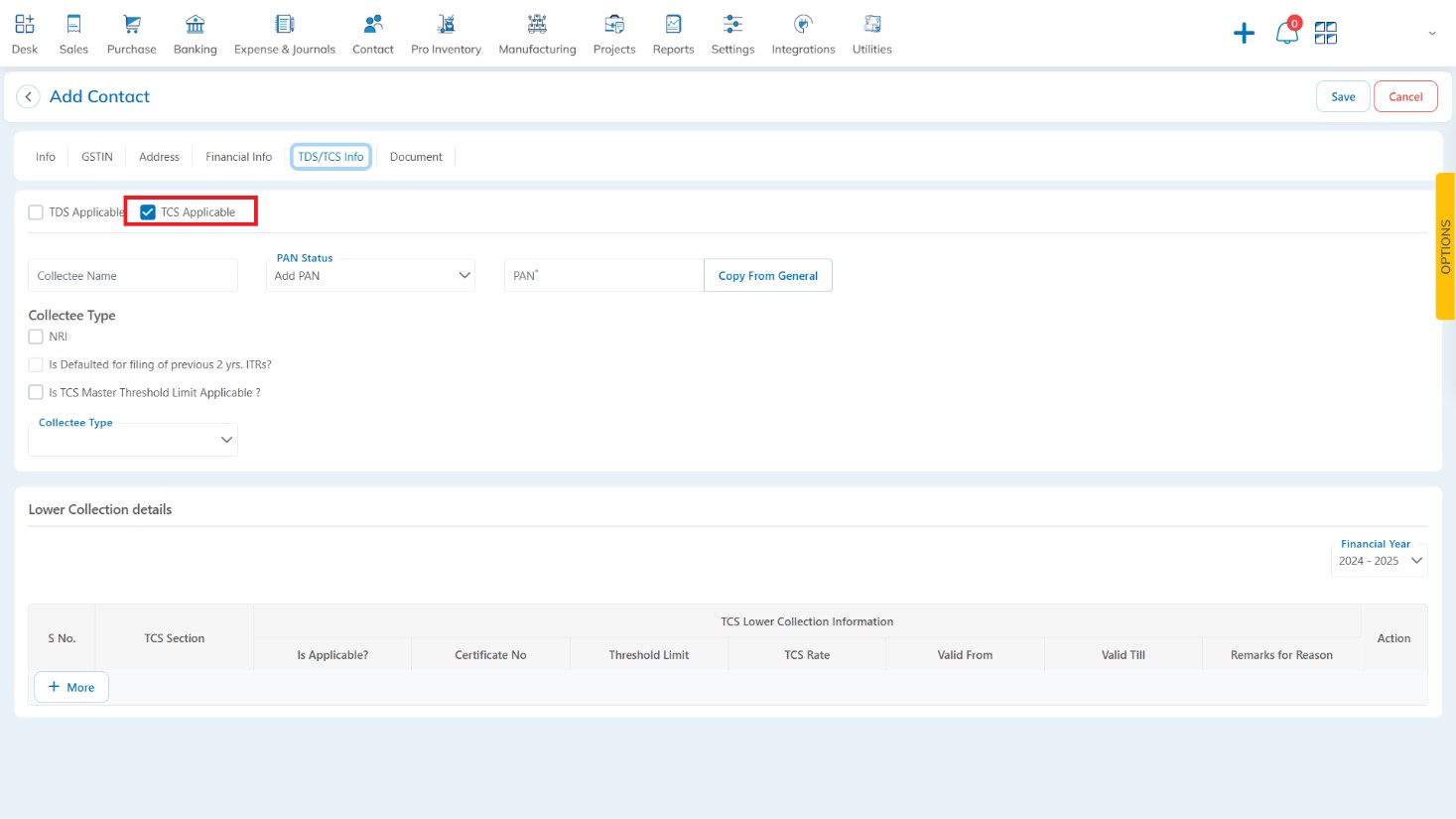Check TCS Master Threshold Limit Applicable
This screenshot has width=1456, height=819.
click(x=36, y=392)
